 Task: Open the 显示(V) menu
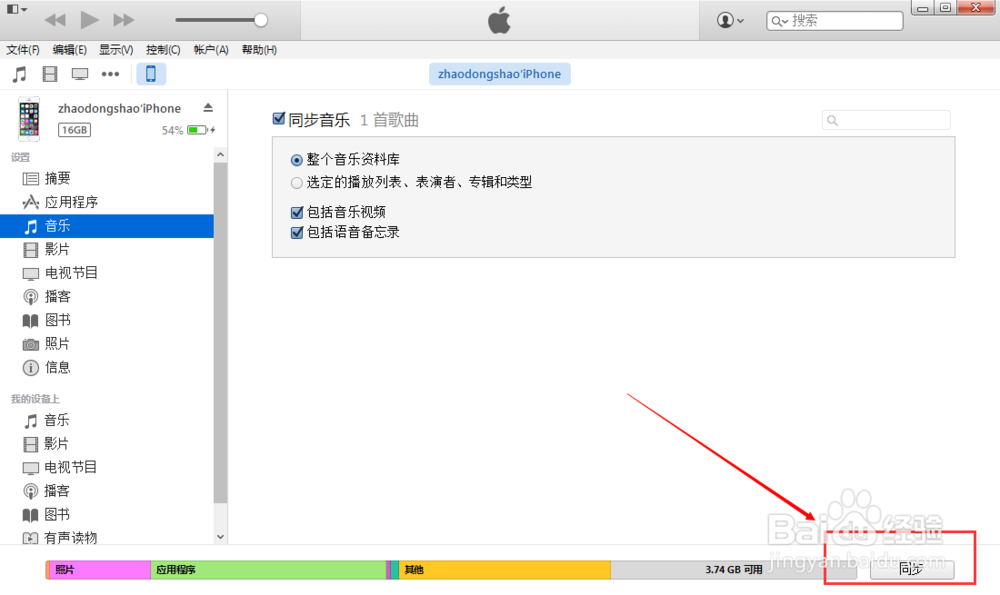[x=115, y=50]
